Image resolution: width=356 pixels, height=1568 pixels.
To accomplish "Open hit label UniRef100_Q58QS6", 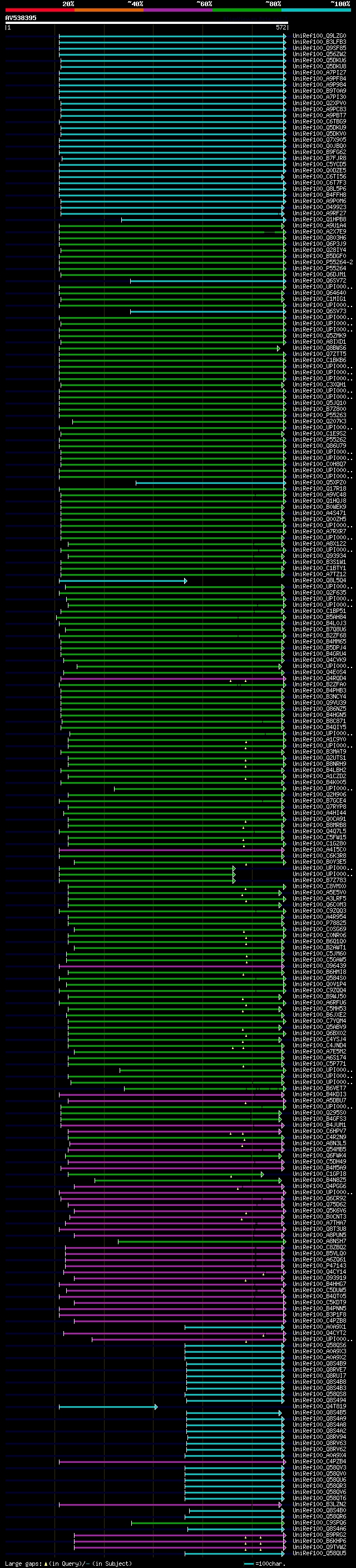I will pyautogui.click(x=319, y=1345).
